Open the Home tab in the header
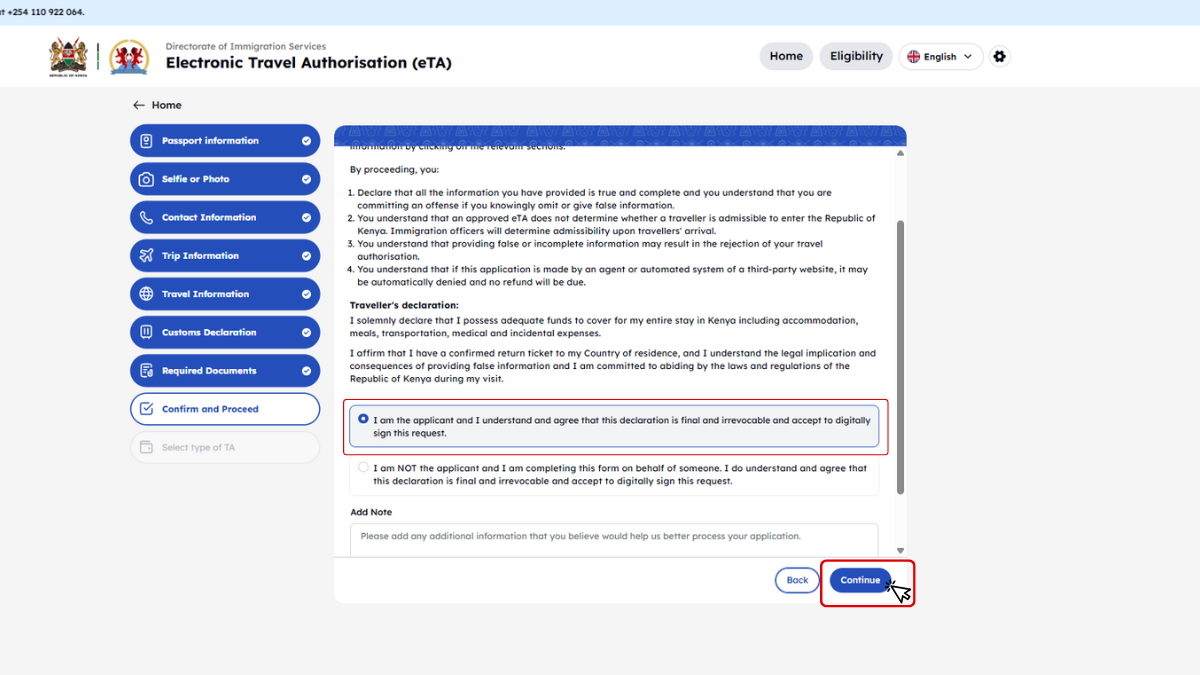This screenshot has height=675, width=1200. pos(785,56)
